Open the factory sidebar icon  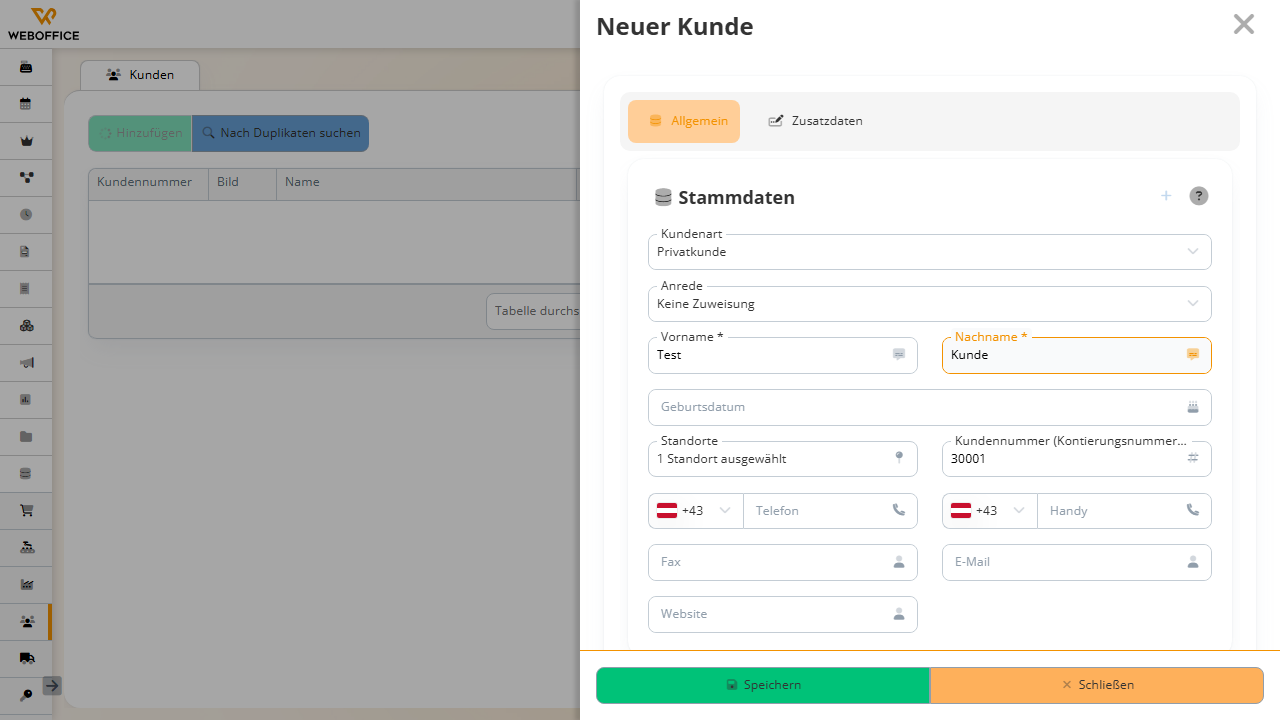(x=26, y=584)
